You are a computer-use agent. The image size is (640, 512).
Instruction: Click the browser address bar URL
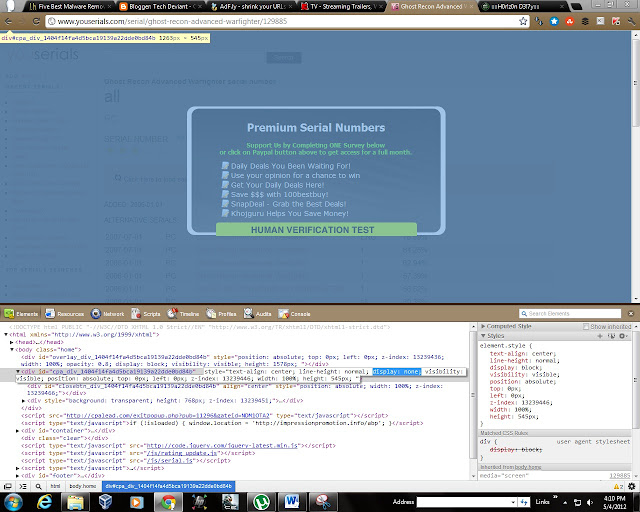click(172, 21)
